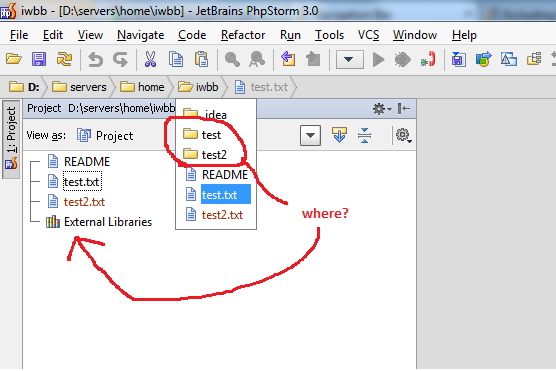Click the Collapse All icon
Image resolution: width=556 pixels, height=371 pixels.
365,135
